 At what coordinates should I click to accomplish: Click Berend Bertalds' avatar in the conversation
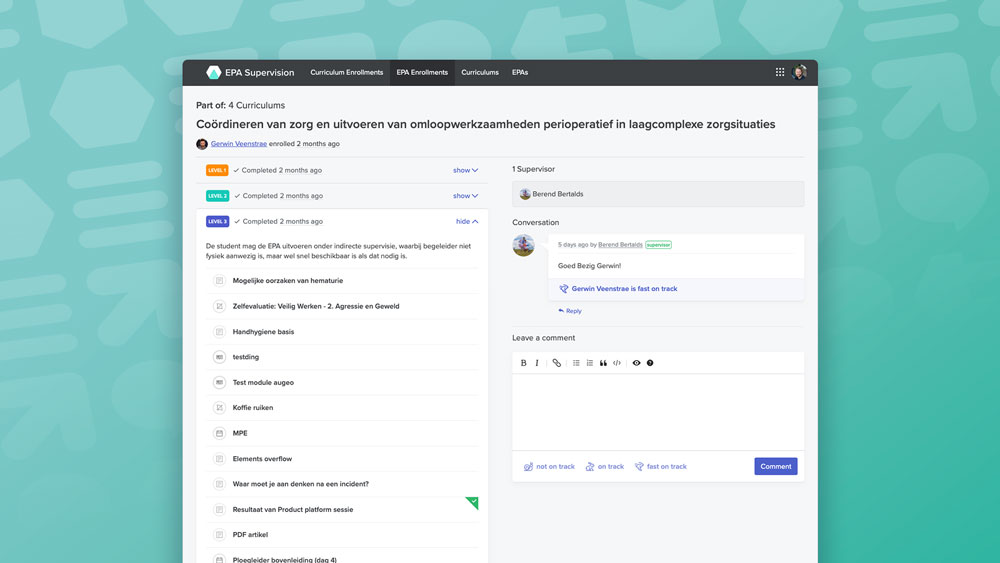[524, 245]
